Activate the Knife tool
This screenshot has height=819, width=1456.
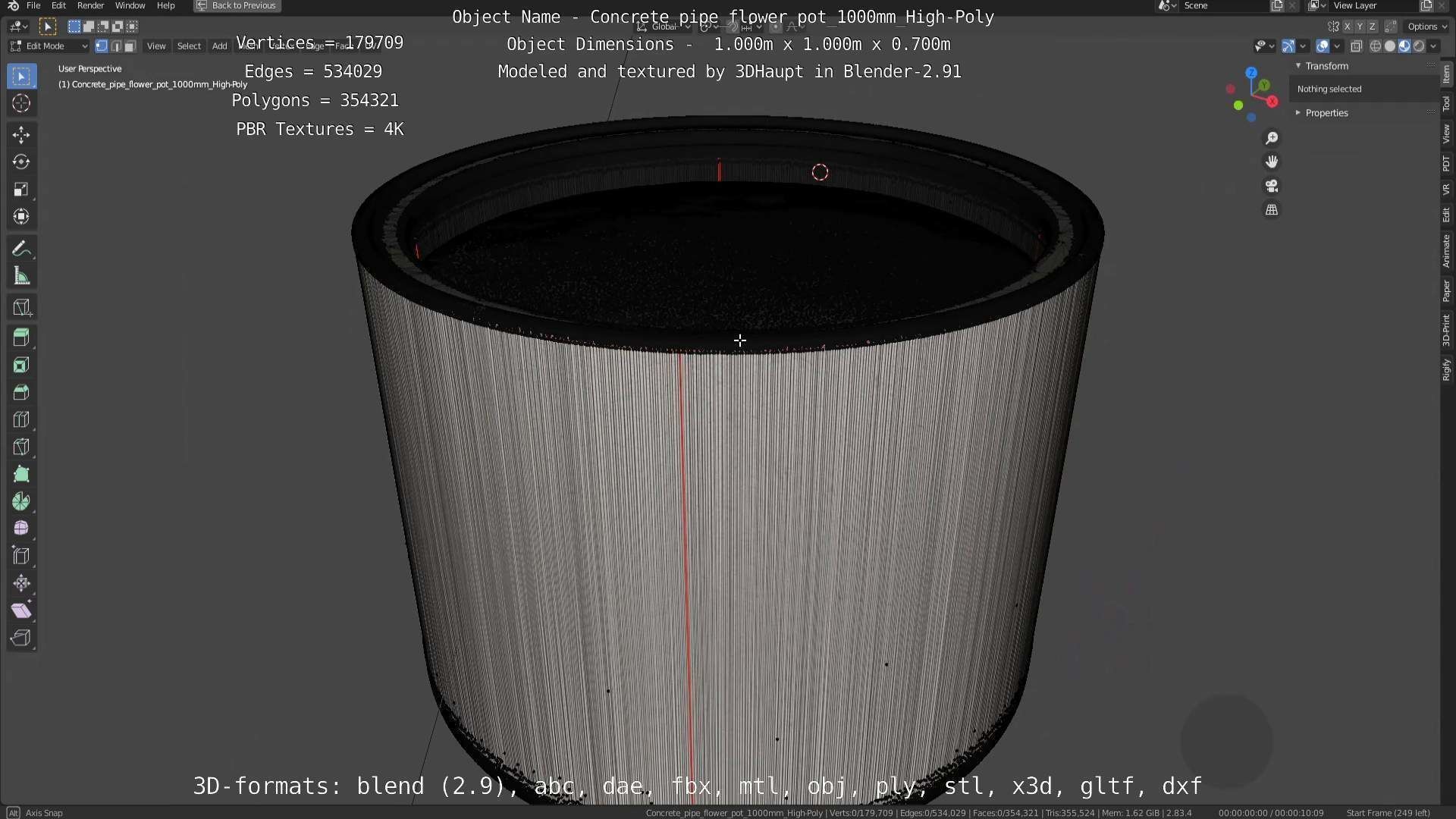coord(21,447)
